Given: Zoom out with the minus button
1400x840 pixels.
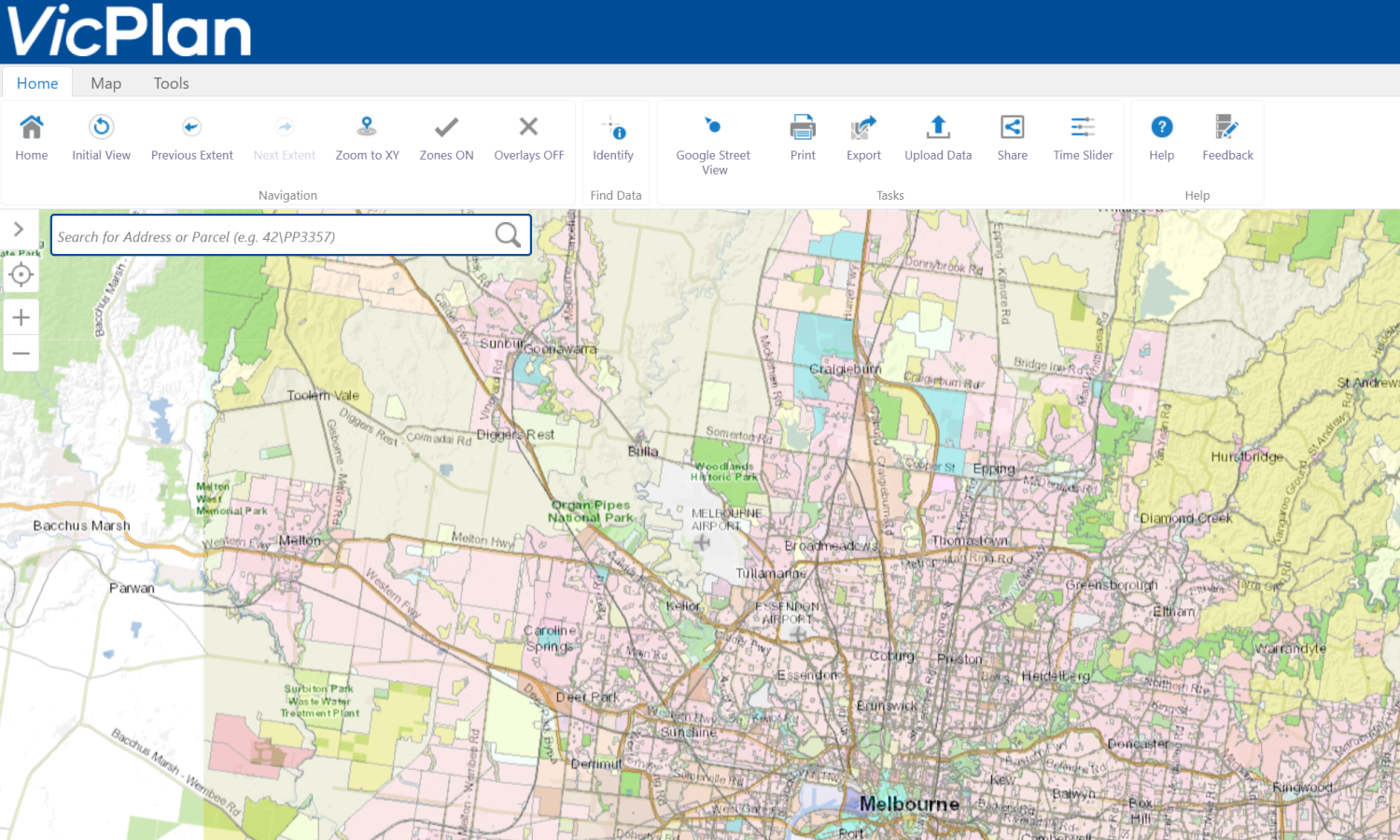Looking at the screenshot, I should (x=21, y=354).
